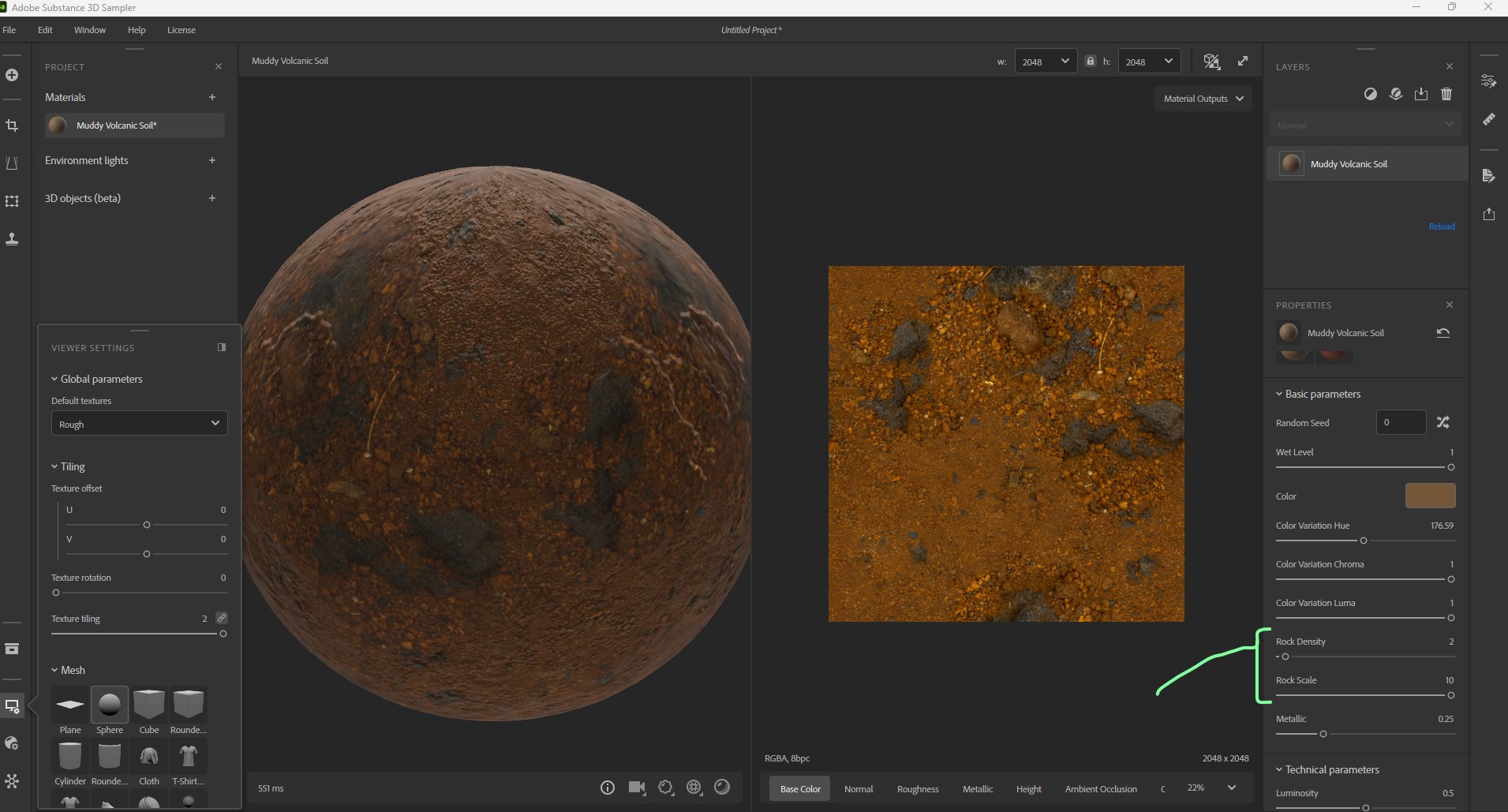
Task: Select the Sphere mesh thumbnail in Viewer Settings
Action: click(x=110, y=705)
